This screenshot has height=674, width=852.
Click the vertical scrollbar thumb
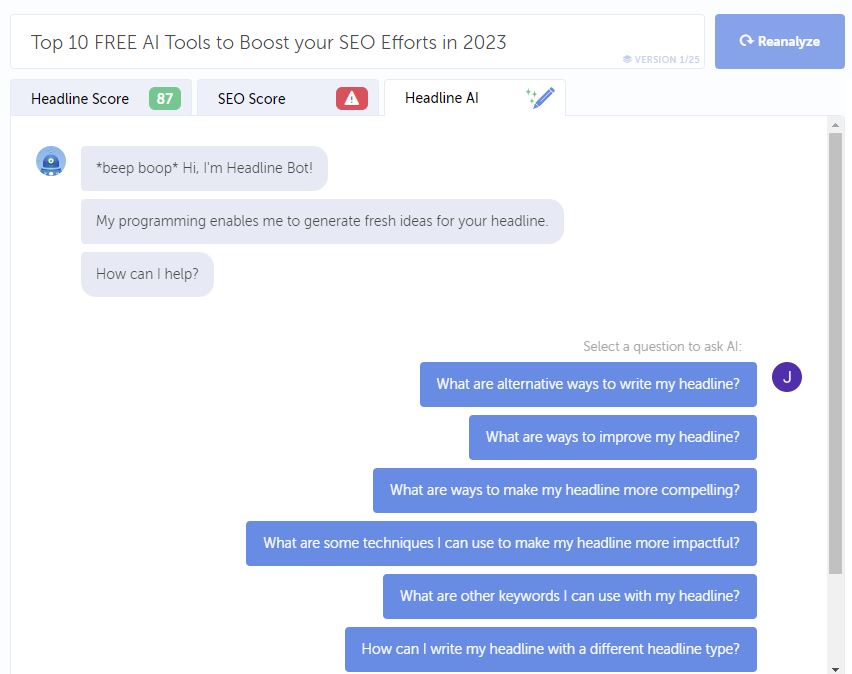[835, 353]
